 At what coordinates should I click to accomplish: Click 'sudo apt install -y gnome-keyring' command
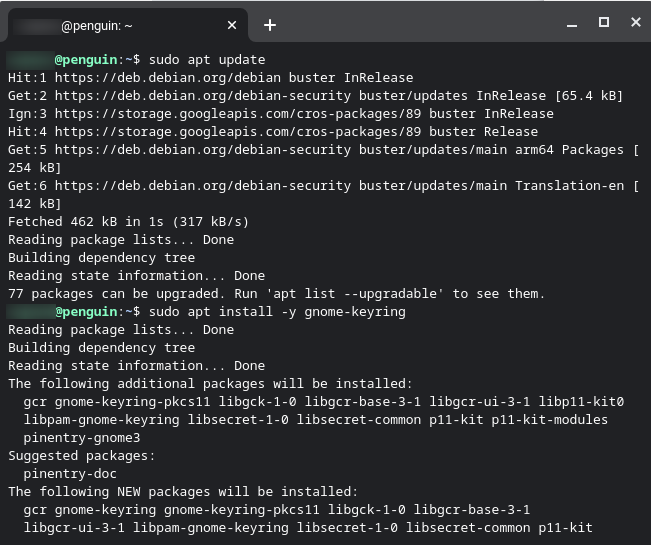[x=277, y=312]
